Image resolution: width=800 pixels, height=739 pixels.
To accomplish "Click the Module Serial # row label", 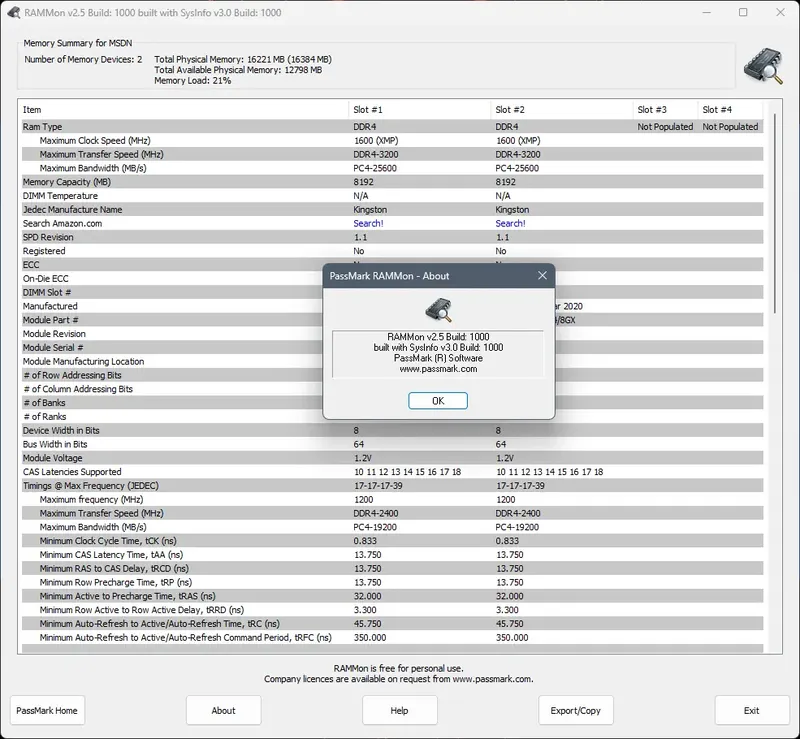I will (53, 348).
